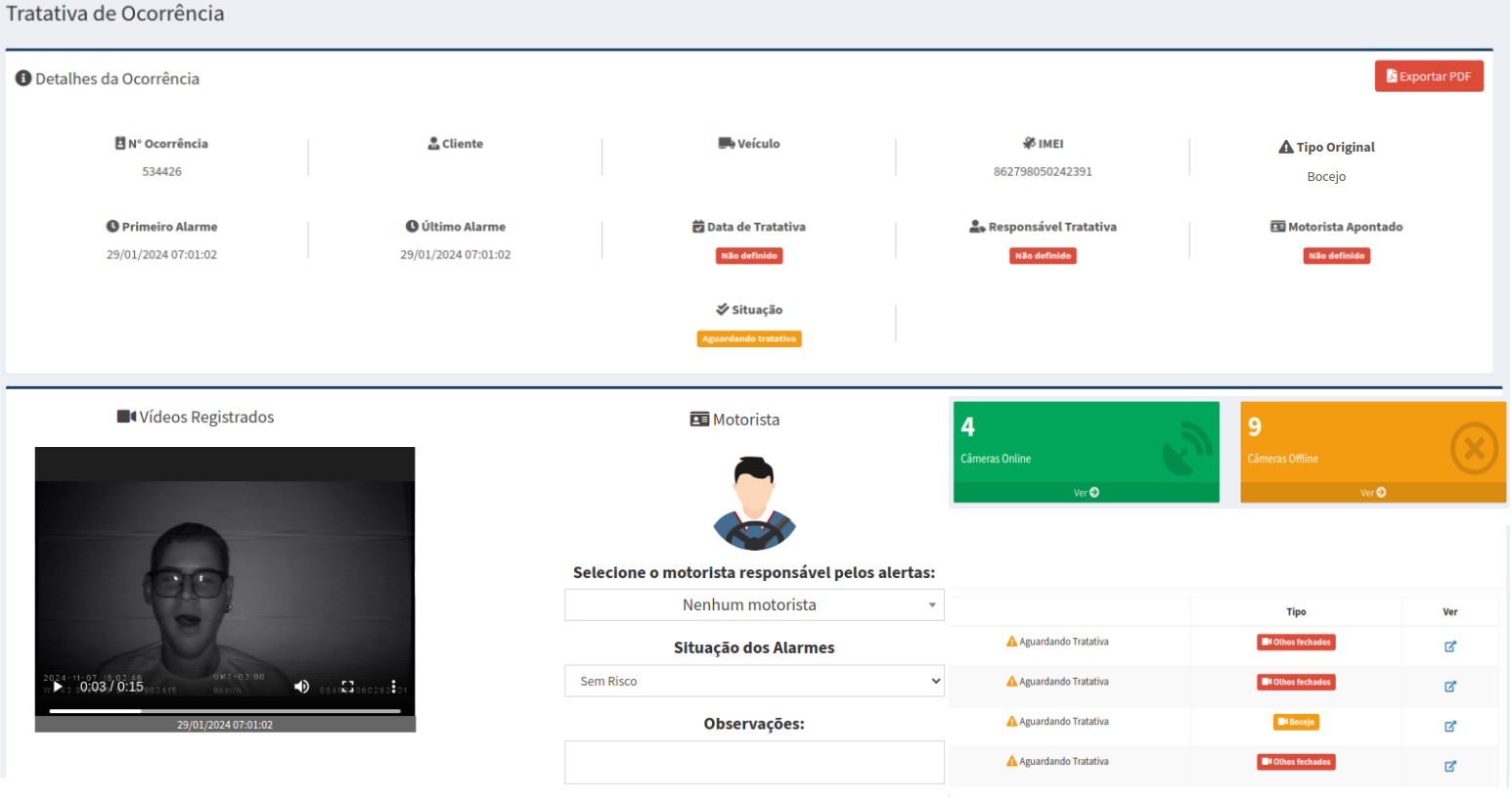Open second Olhos fechados alarm view icon
The image size is (1512, 802).
[x=1450, y=687]
